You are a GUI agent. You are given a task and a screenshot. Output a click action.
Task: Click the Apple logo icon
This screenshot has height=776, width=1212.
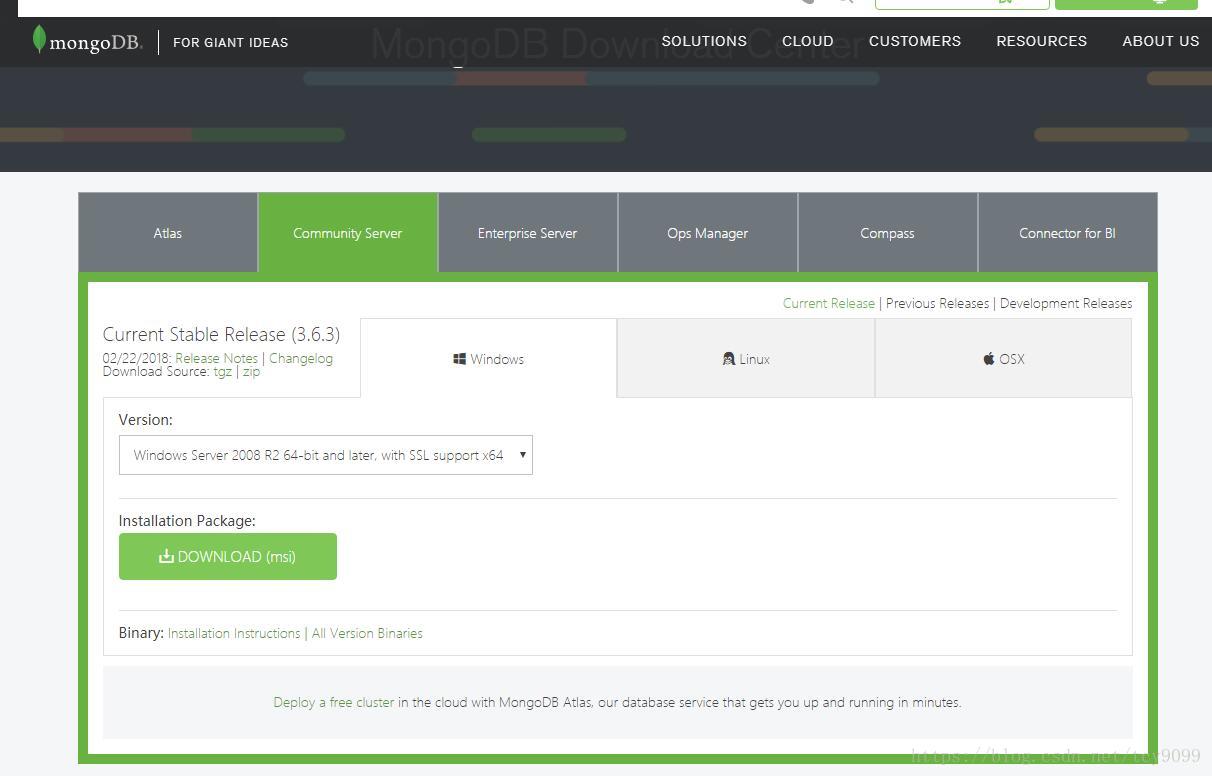(989, 358)
